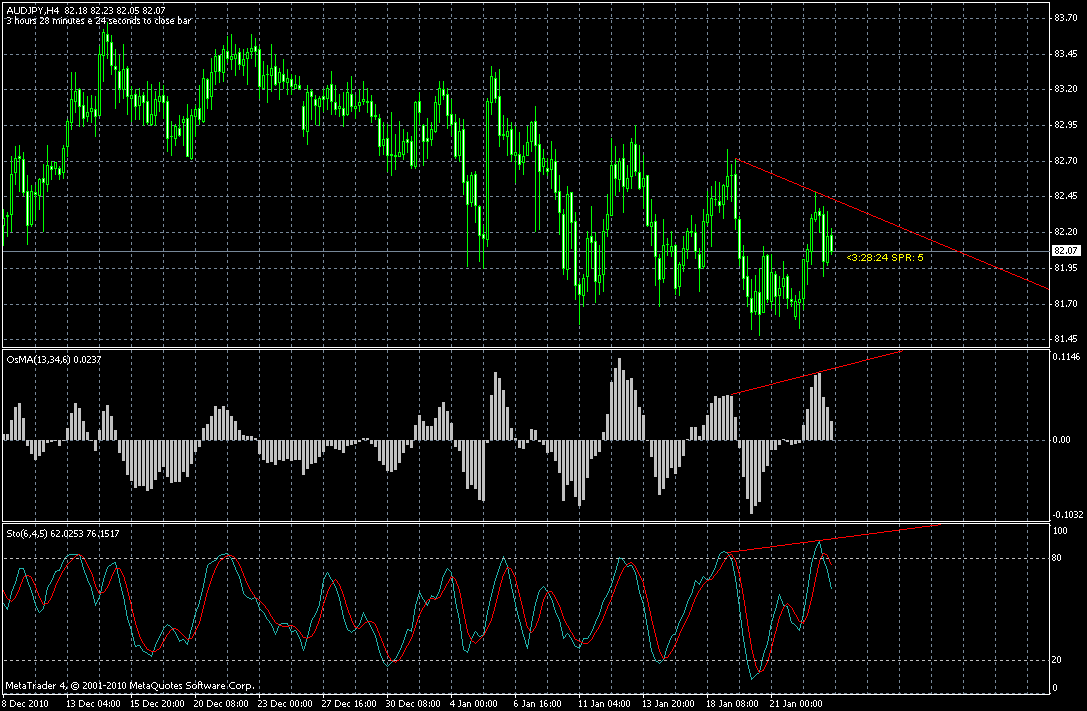1087x711 pixels.
Task: Click the '27 Dec 16:00' time label
Action: pos(349,704)
